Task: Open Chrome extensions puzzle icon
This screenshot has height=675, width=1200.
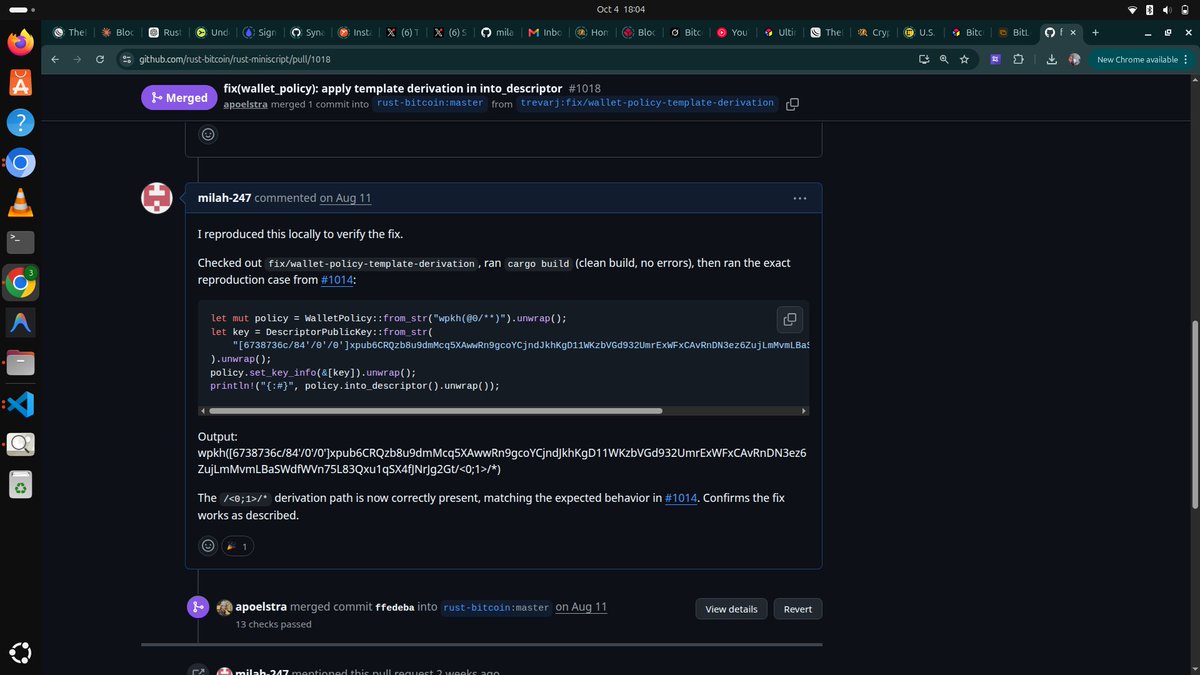Action: 1019,59
